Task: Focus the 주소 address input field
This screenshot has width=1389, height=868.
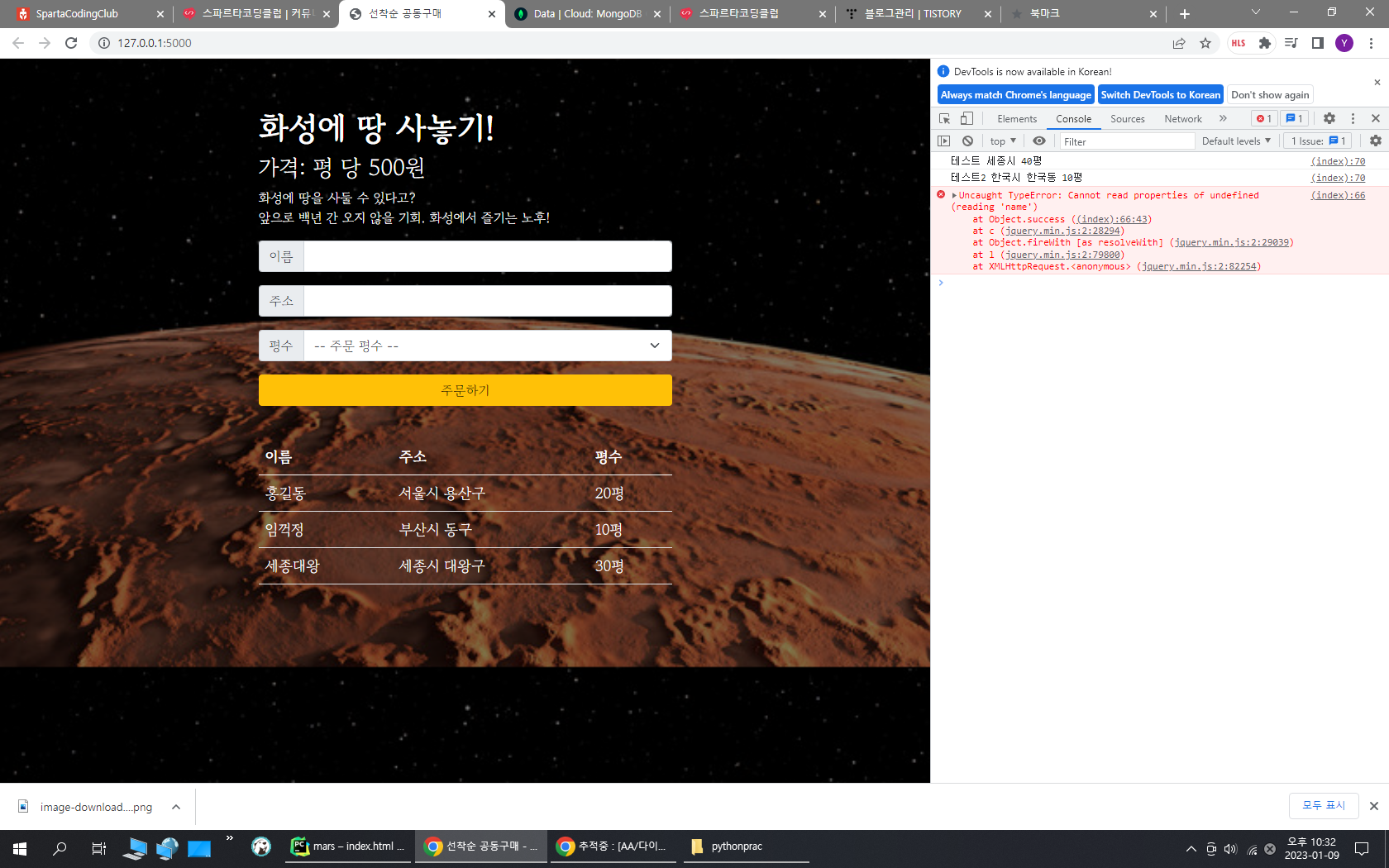Action: point(488,301)
